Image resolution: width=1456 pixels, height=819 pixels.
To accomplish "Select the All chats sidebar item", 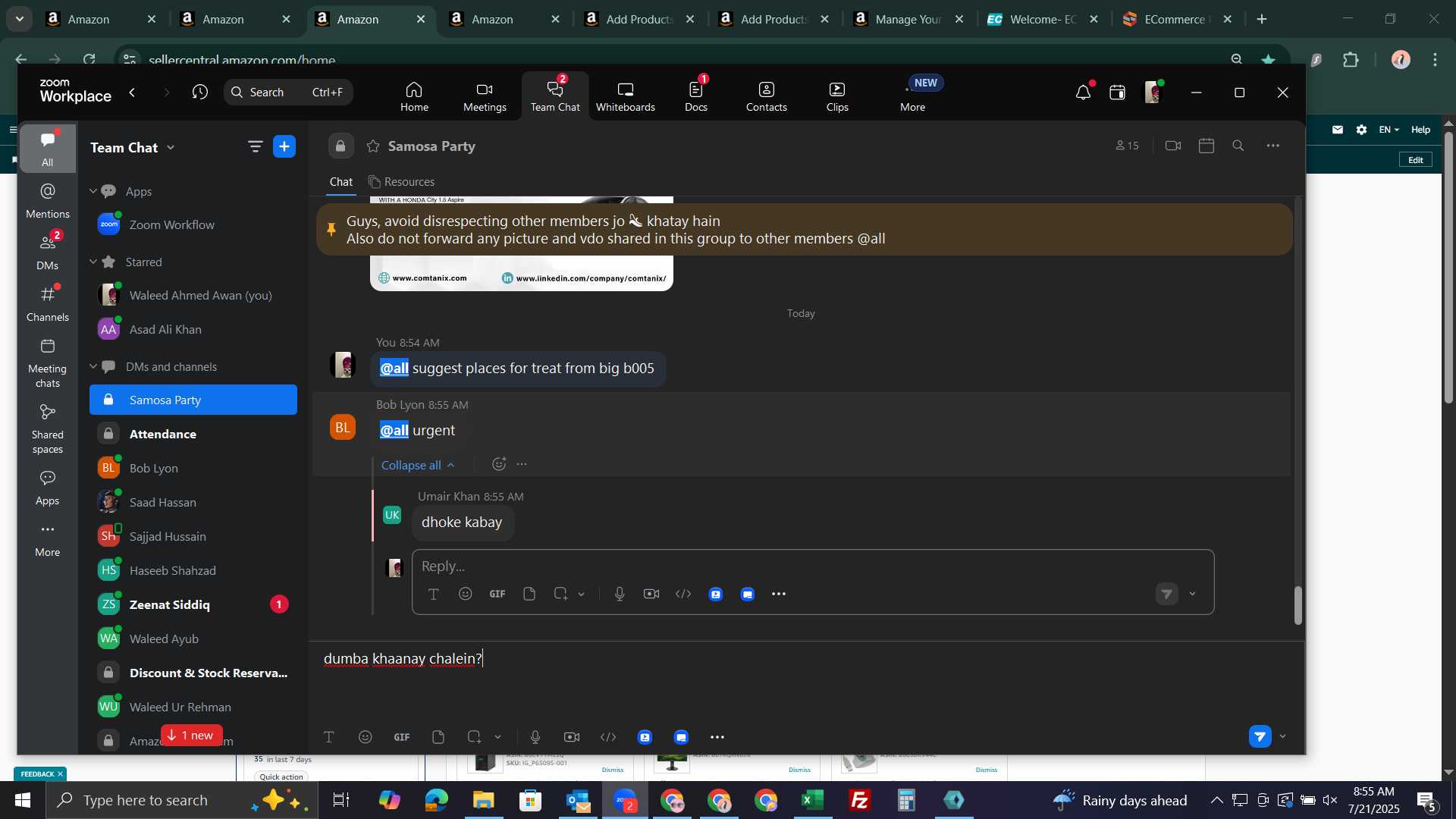I will 47,149.
